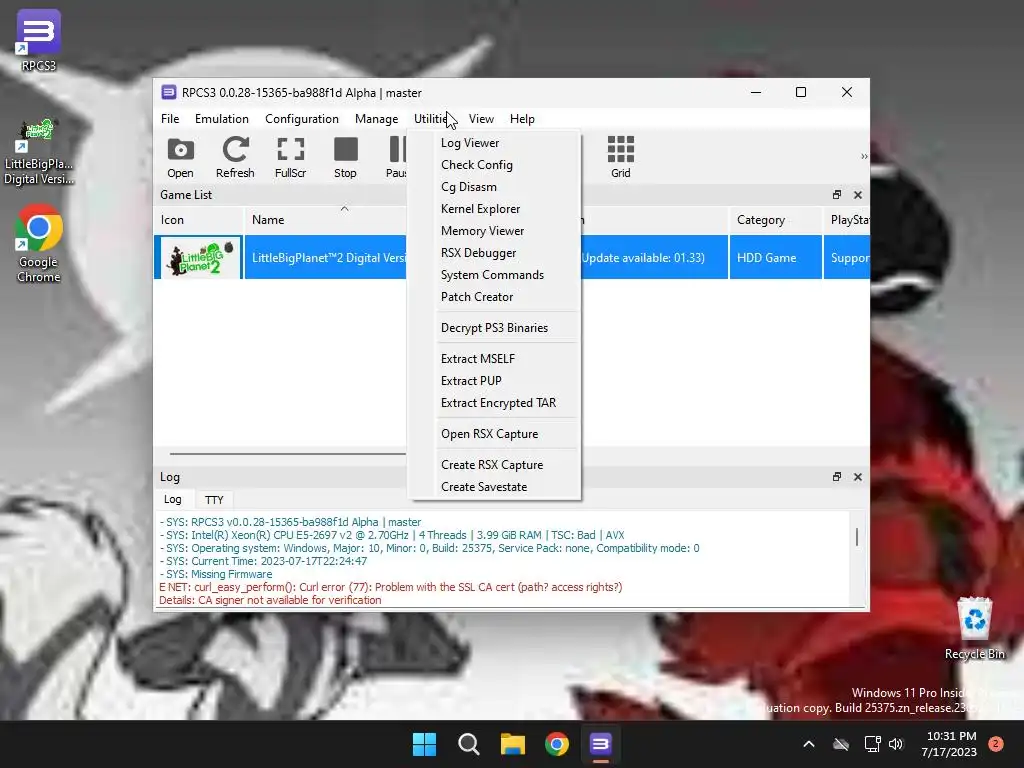Select the LittleBigPlanet 2 game icon thumbnail
The image size is (1024, 768).
(x=199, y=257)
